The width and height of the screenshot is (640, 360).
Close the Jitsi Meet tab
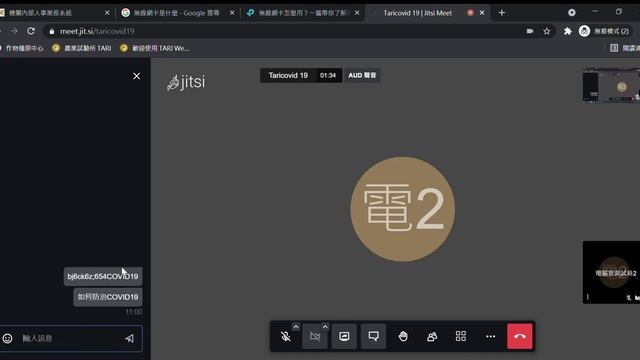pyautogui.click(x=482, y=13)
